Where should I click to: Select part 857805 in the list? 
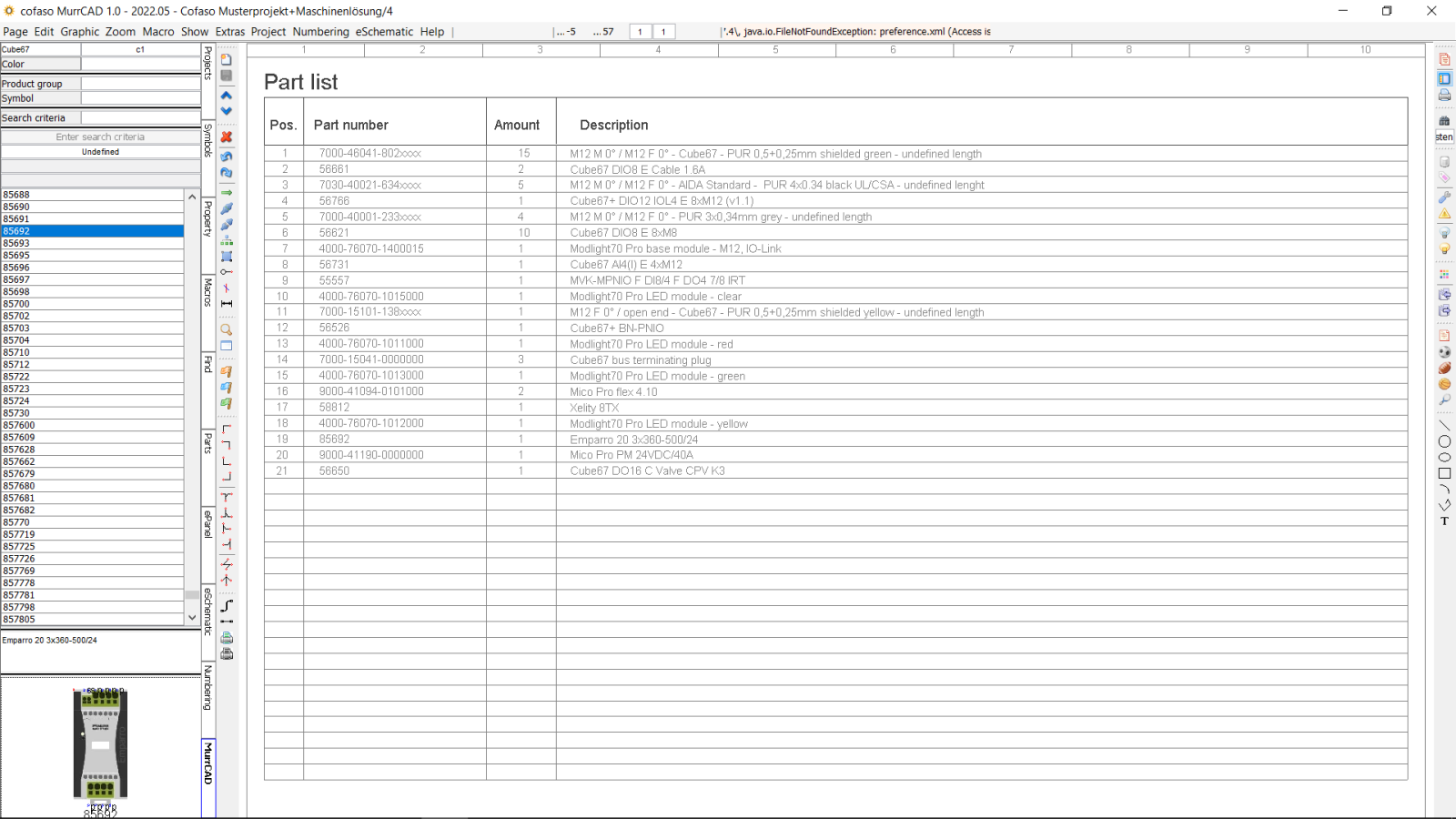pyautogui.click(x=93, y=619)
